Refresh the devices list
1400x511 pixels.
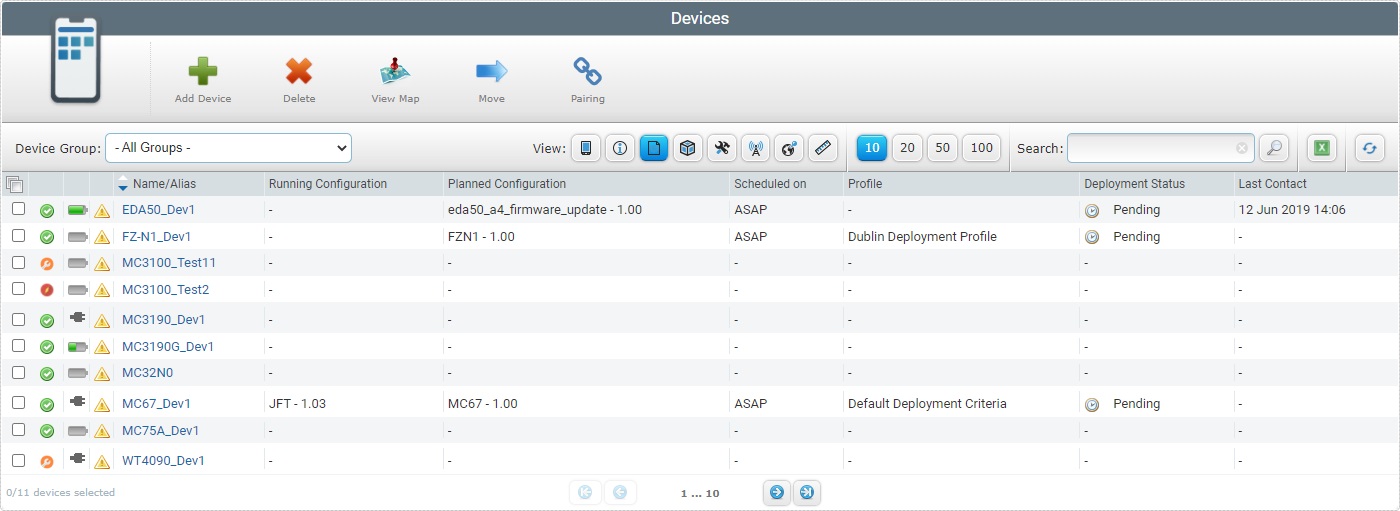1369,148
